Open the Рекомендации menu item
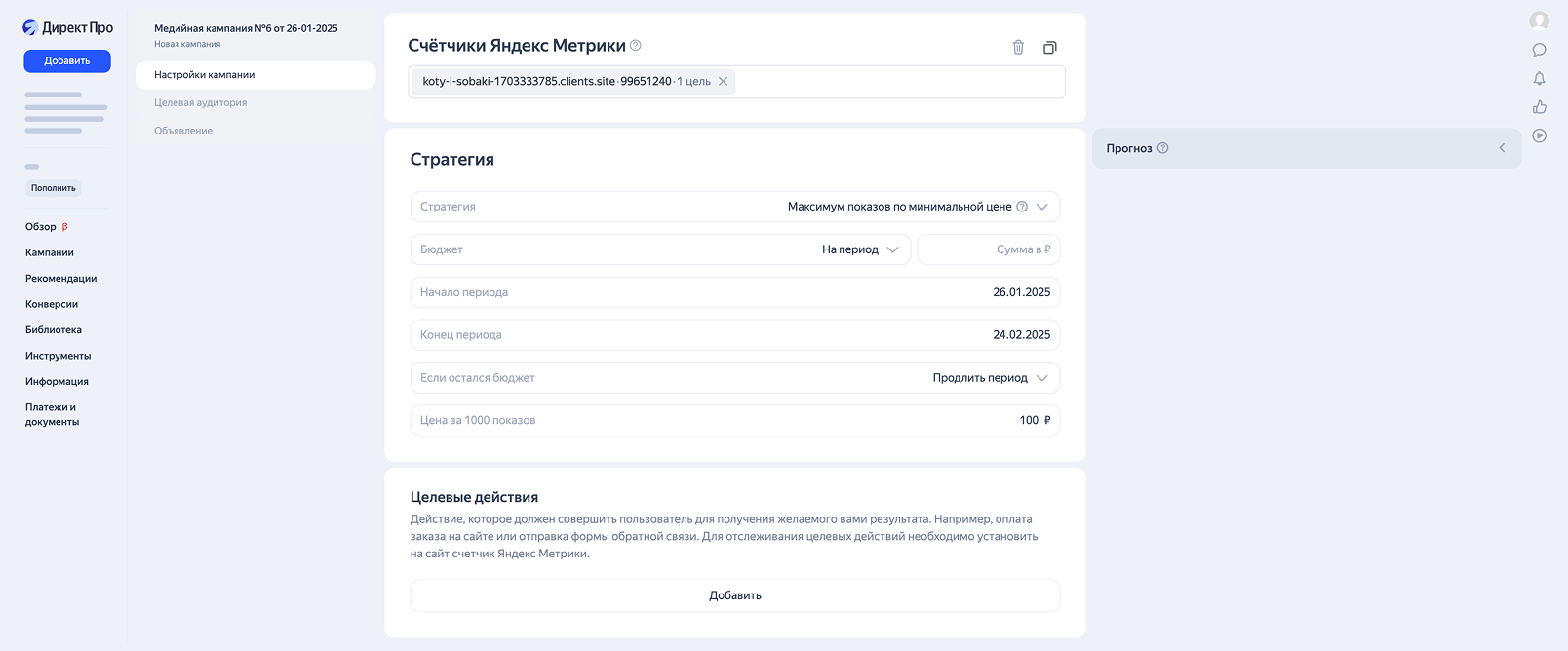The image size is (1568, 651). (x=60, y=279)
